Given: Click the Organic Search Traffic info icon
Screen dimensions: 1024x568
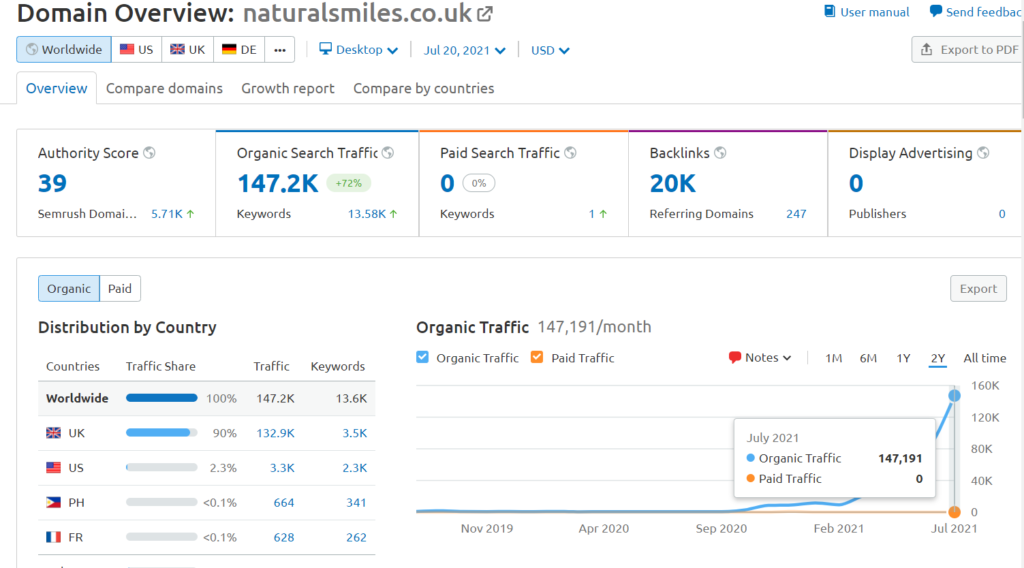Looking at the screenshot, I should pos(388,153).
